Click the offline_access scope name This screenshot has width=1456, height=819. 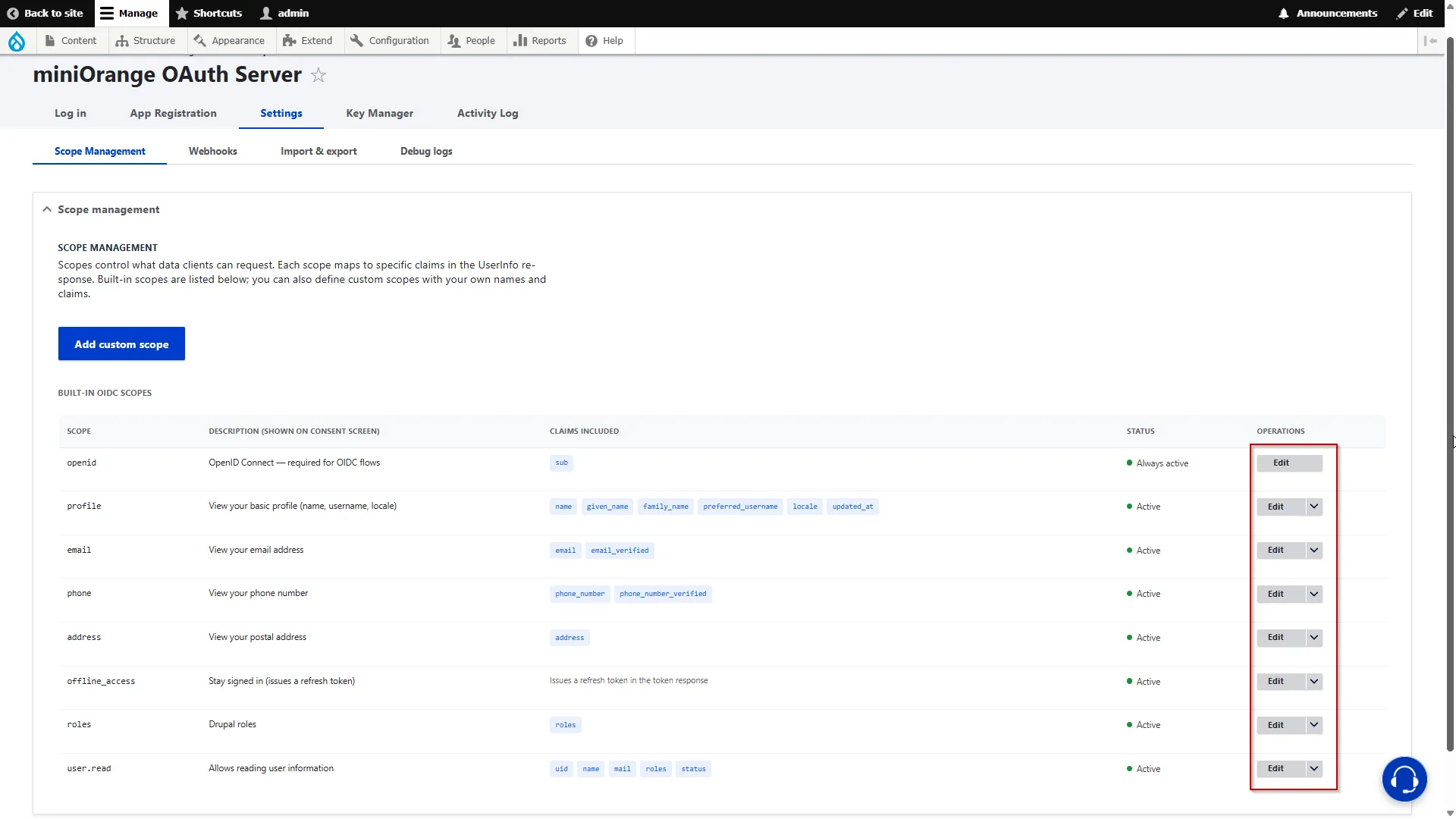101,681
